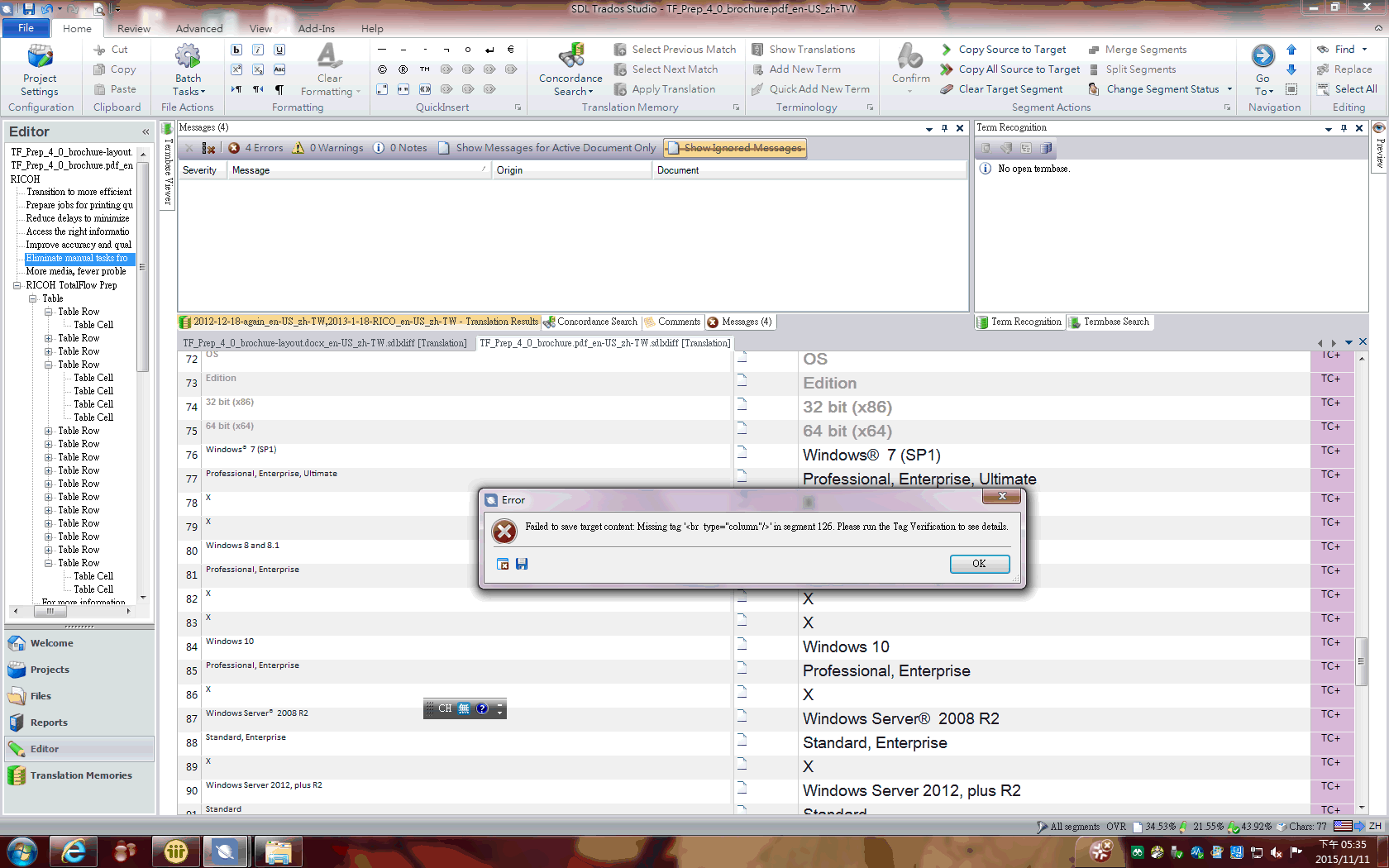The image size is (1389, 868).
Task: Collapse the Table node in tree
Action: click(33, 298)
